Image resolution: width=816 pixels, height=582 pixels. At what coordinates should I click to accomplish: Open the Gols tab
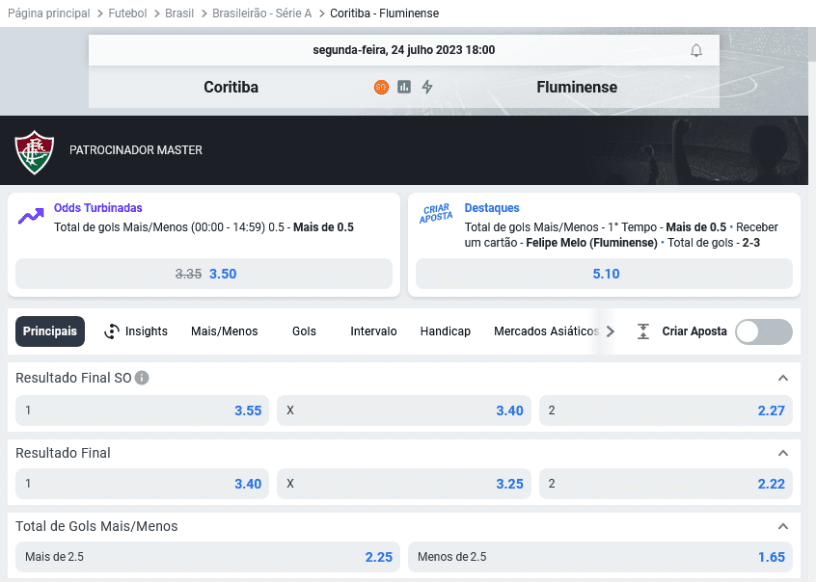(304, 332)
